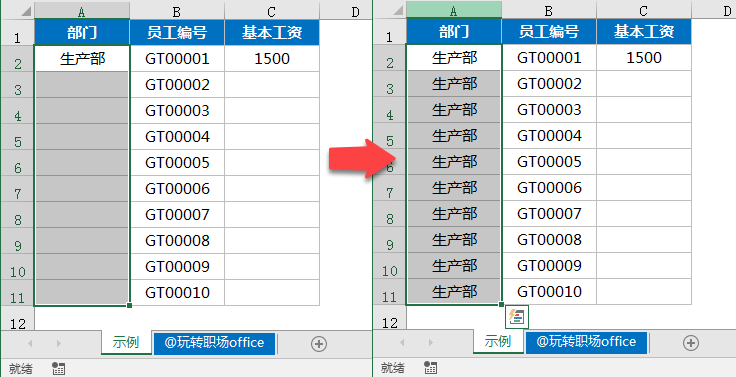
Task: Click the 基本工资 header cell in right sheet
Action: click(644, 31)
